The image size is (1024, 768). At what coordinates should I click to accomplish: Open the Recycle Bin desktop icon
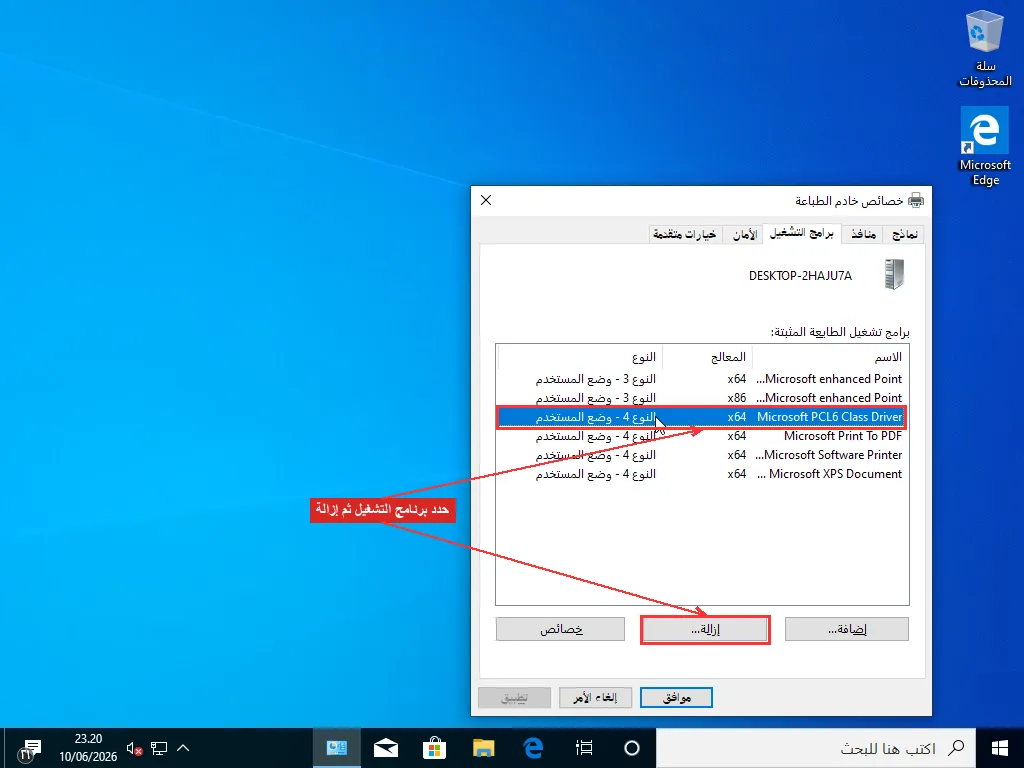[x=984, y=48]
